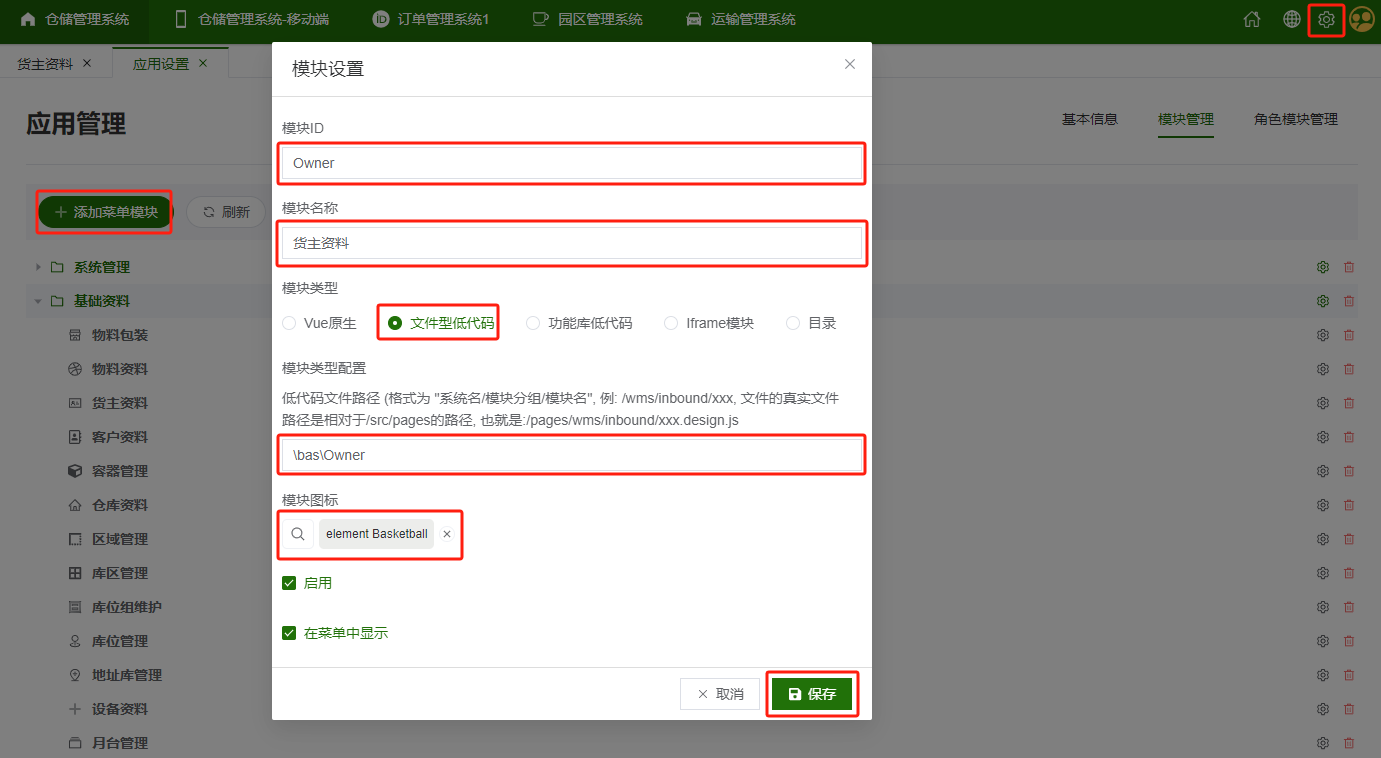Delete the 月台管理 row
Screen dimensions: 1381x758
(x=1349, y=743)
